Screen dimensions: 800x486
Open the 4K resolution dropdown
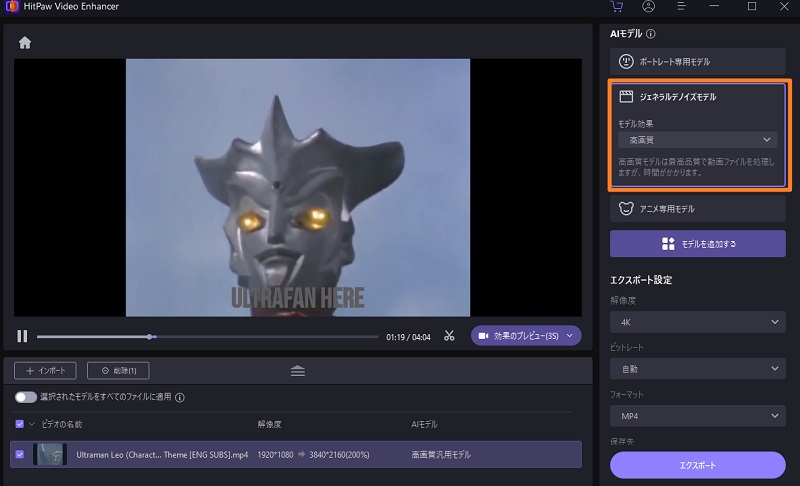tap(697, 321)
